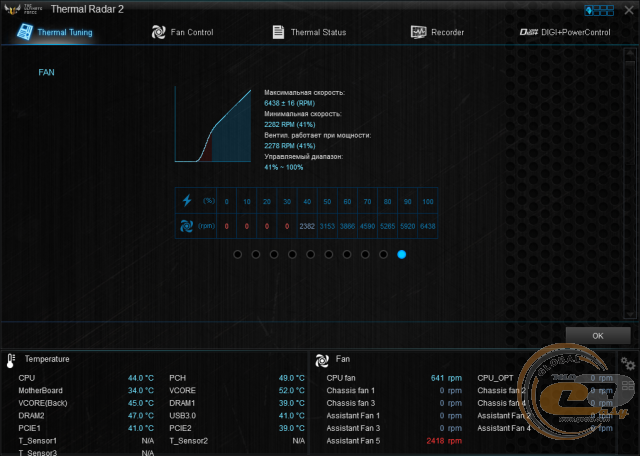Click the FAN heading label

coord(46,72)
